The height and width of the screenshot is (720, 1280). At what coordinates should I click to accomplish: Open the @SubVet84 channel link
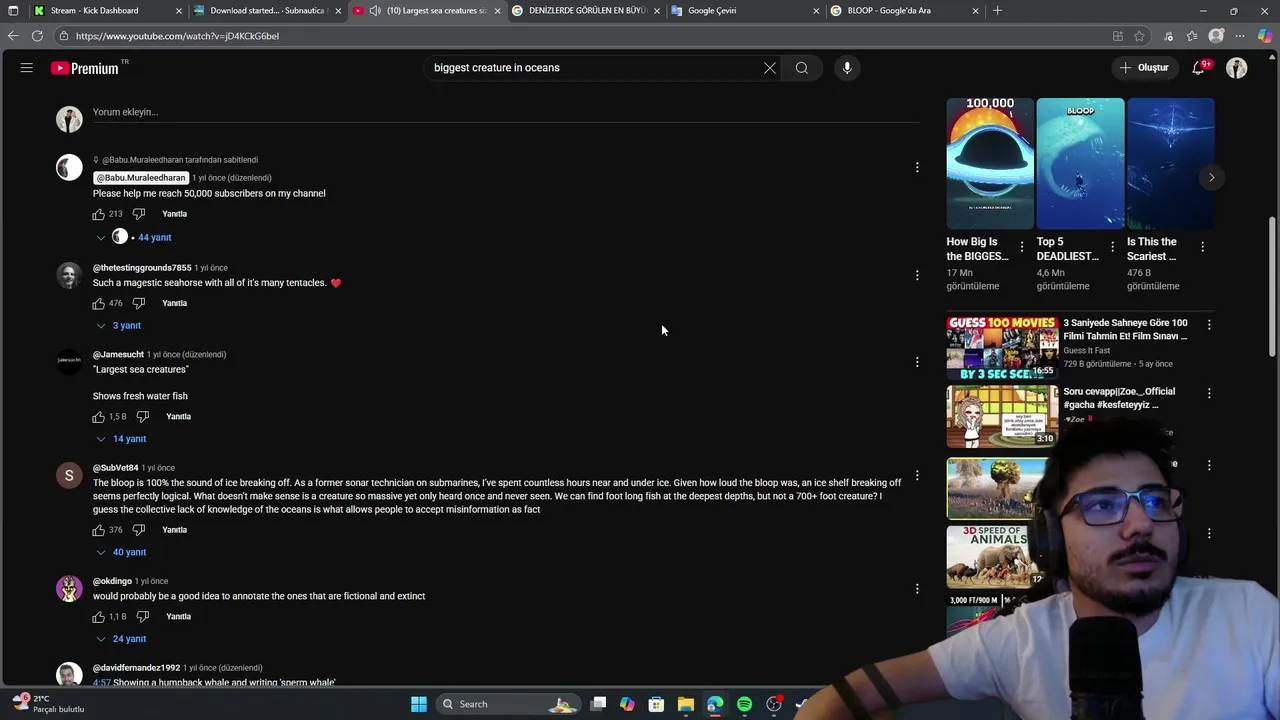116,468
